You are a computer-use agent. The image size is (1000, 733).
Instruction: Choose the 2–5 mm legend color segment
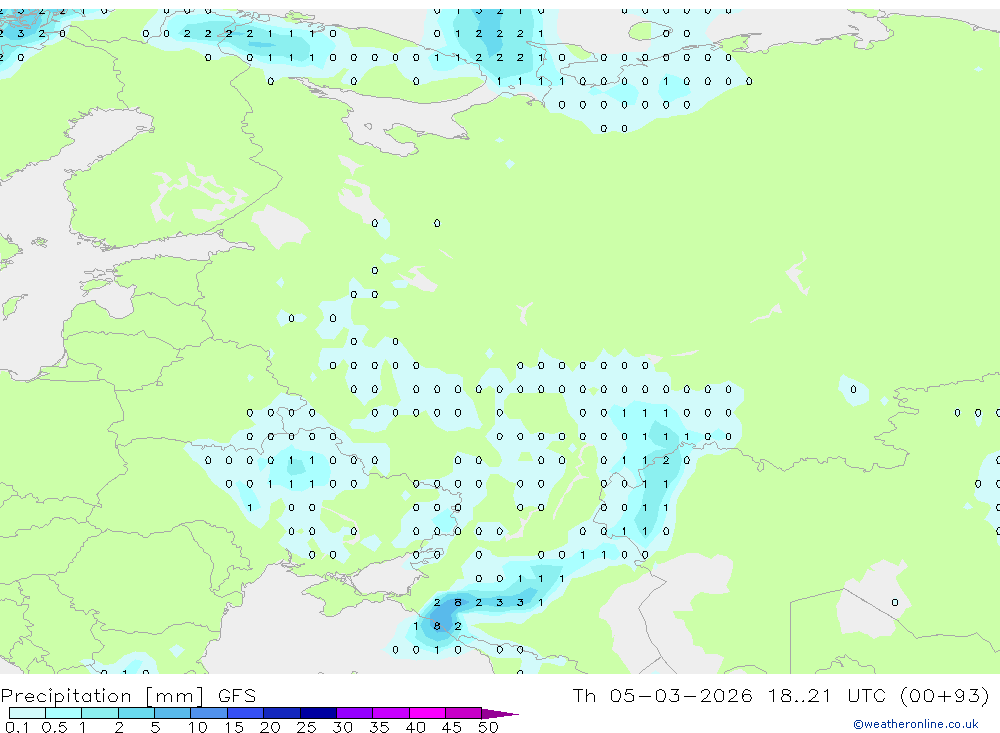click(x=136, y=713)
